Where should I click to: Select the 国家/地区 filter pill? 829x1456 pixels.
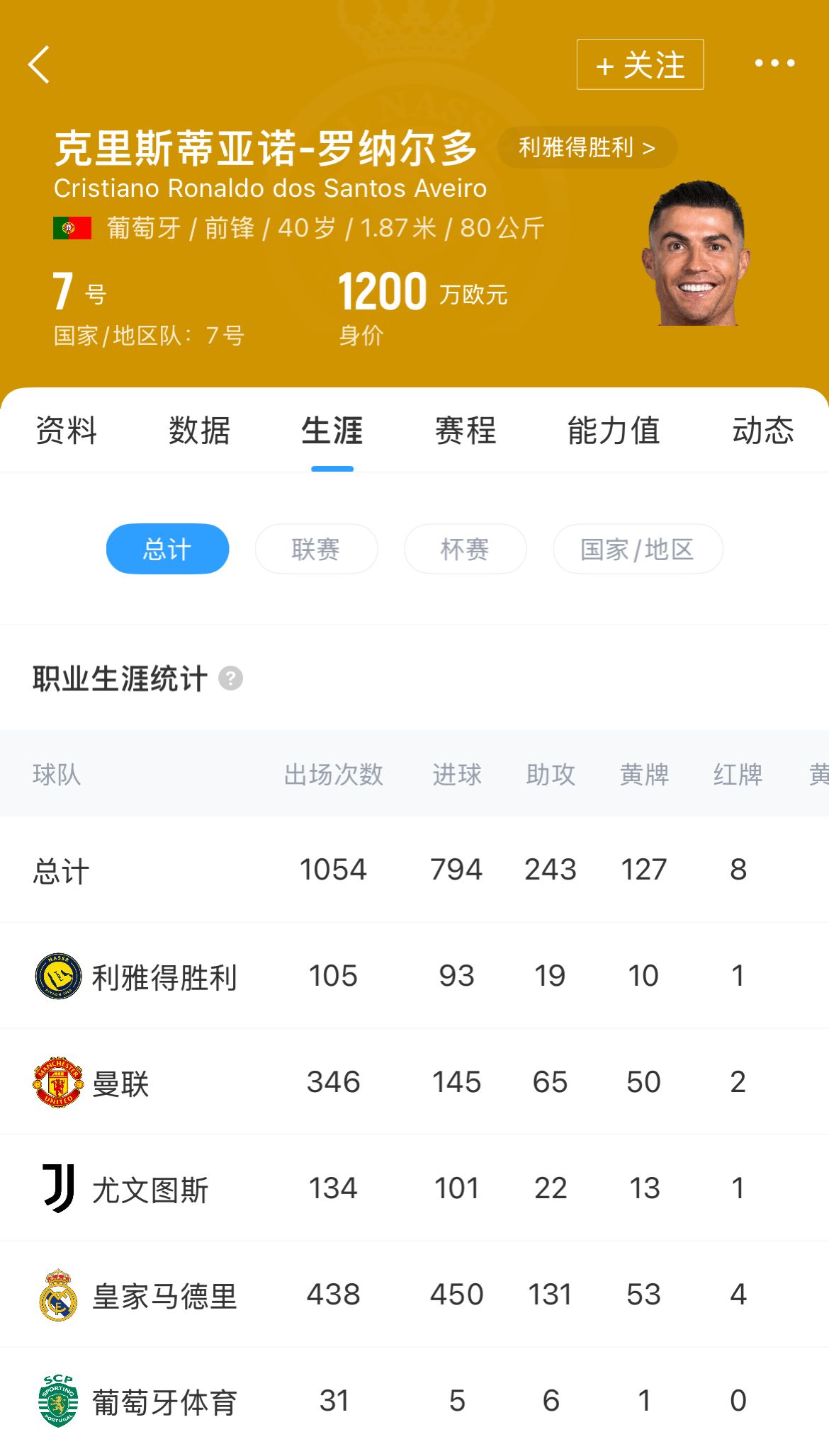637,549
